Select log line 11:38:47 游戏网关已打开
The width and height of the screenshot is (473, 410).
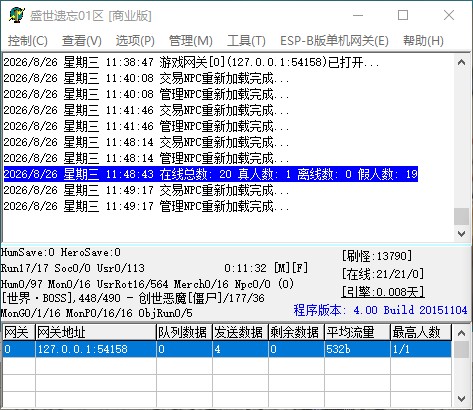[191, 62]
